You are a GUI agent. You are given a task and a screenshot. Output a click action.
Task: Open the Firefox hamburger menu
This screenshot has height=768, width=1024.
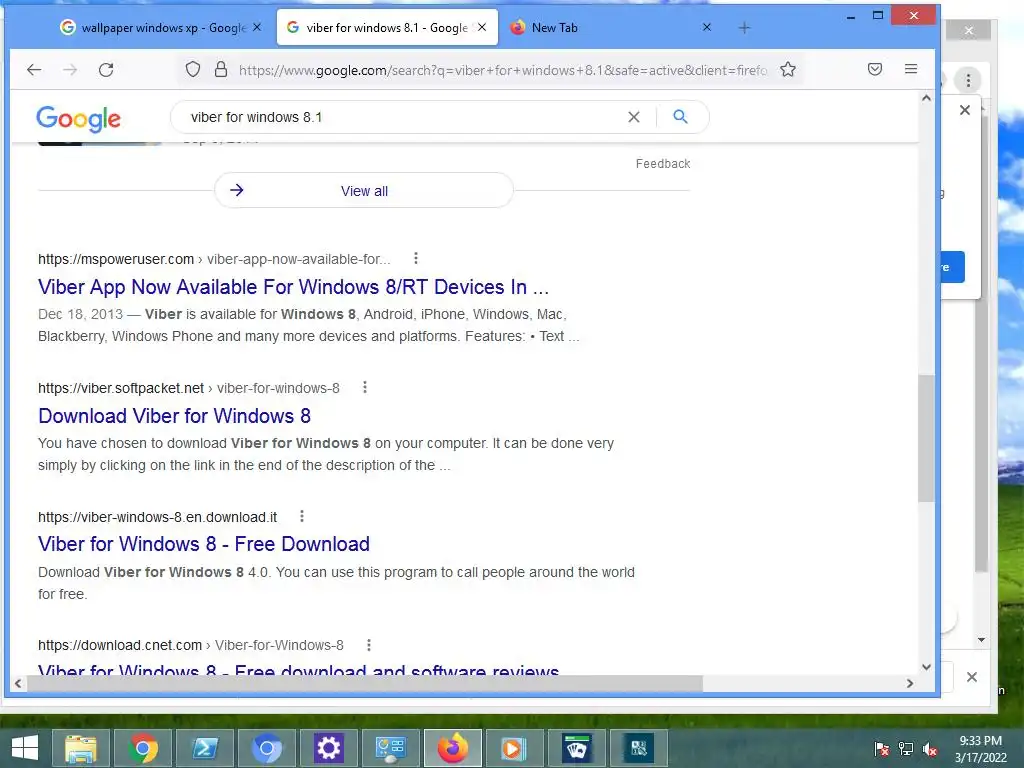[x=911, y=69]
